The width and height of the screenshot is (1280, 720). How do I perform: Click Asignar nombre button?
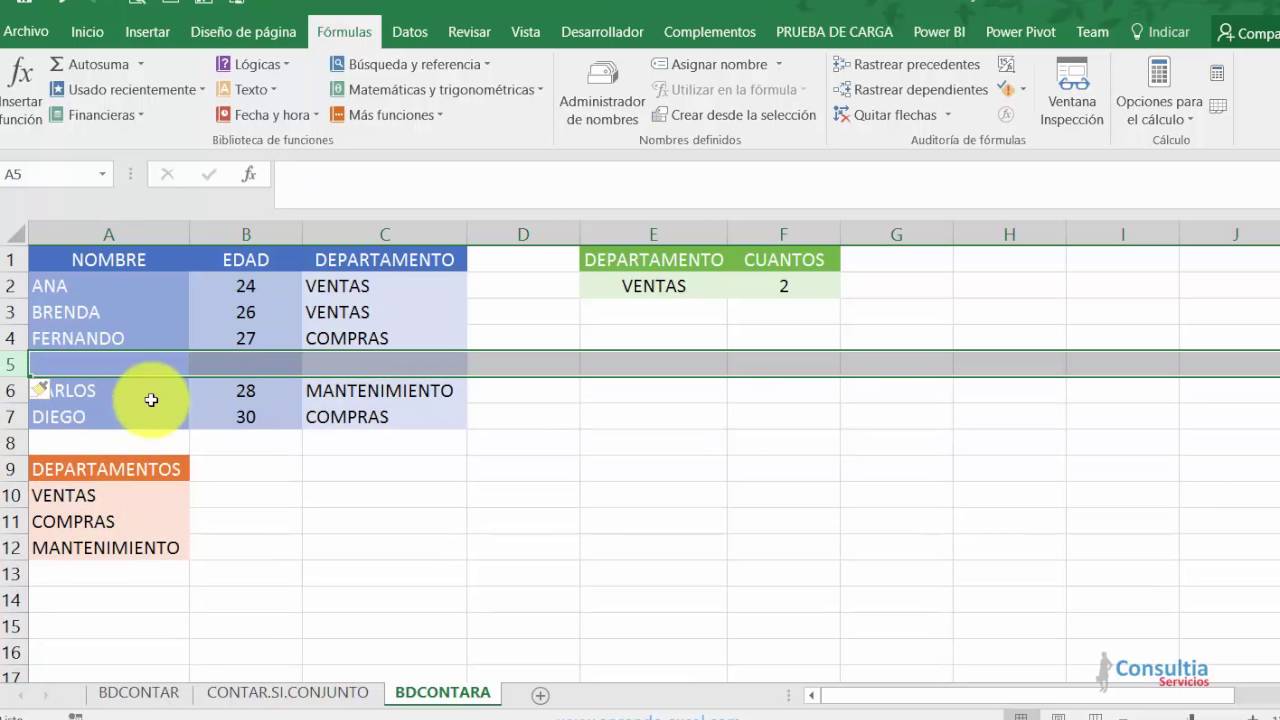click(x=717, y=64)
